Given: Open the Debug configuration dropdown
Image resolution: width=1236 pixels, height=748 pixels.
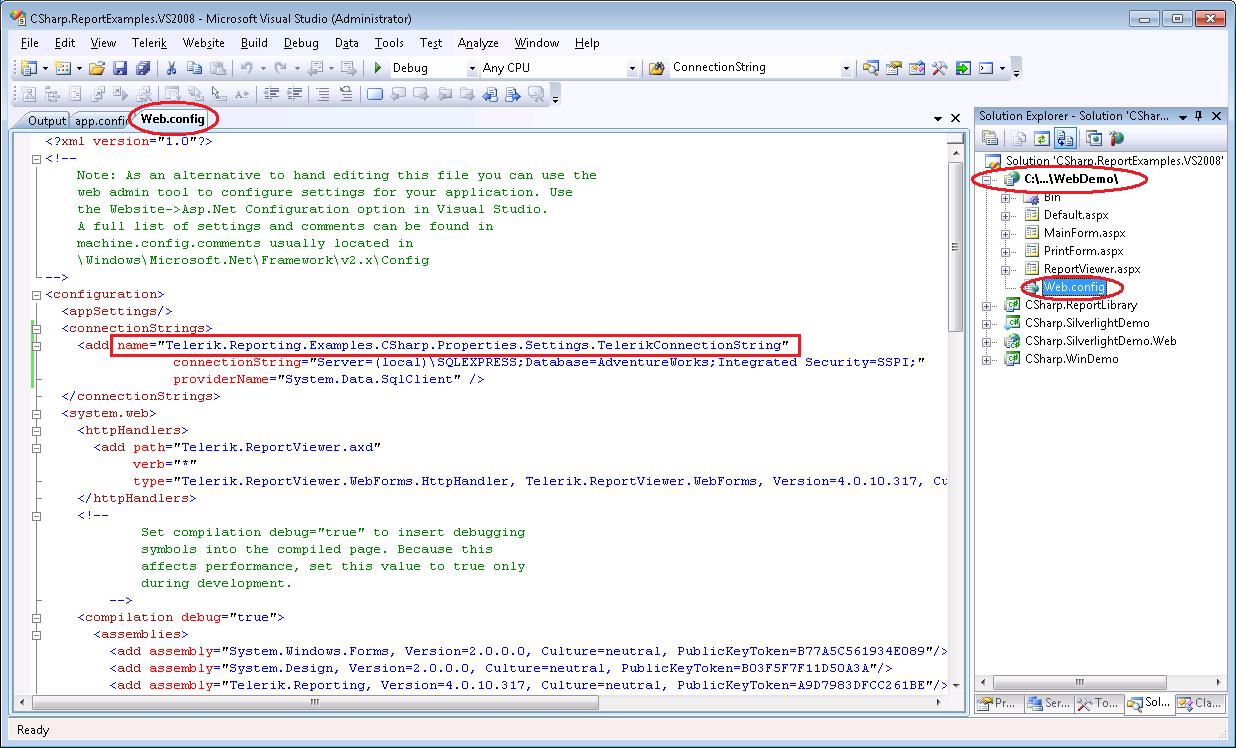Looking at the screenshot, I should coord(472,68).
